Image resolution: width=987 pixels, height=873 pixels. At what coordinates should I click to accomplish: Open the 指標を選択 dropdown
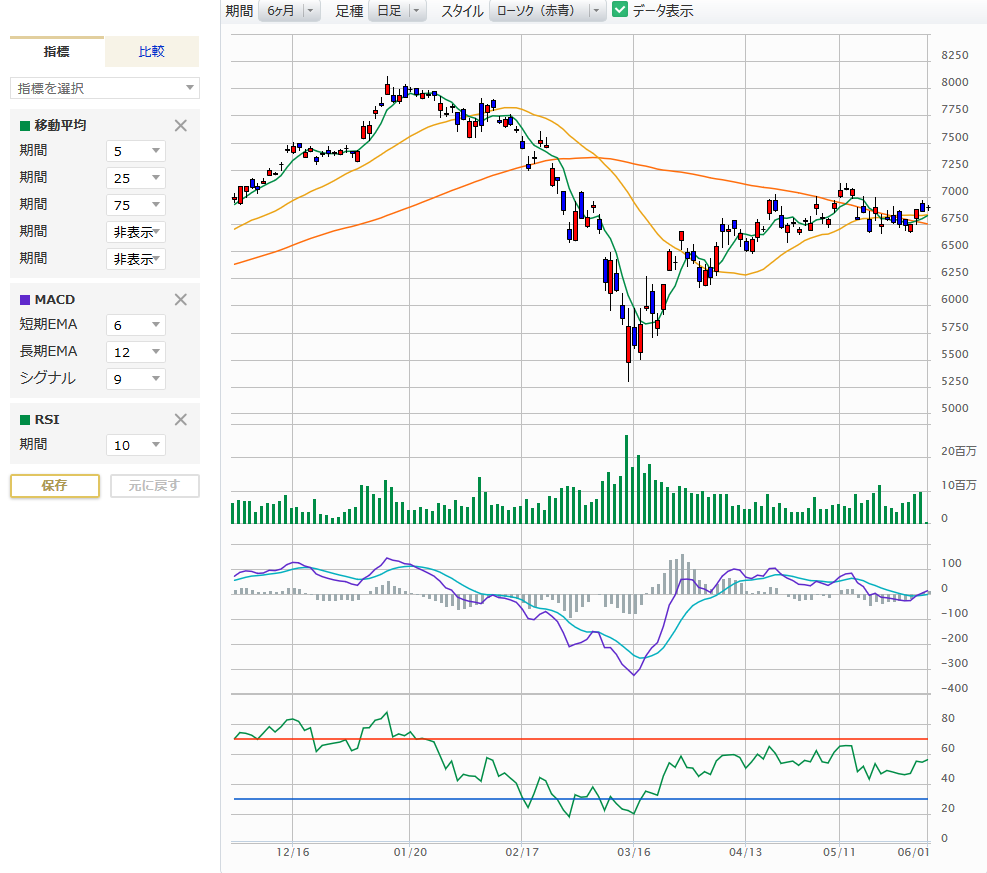point(105,88)
